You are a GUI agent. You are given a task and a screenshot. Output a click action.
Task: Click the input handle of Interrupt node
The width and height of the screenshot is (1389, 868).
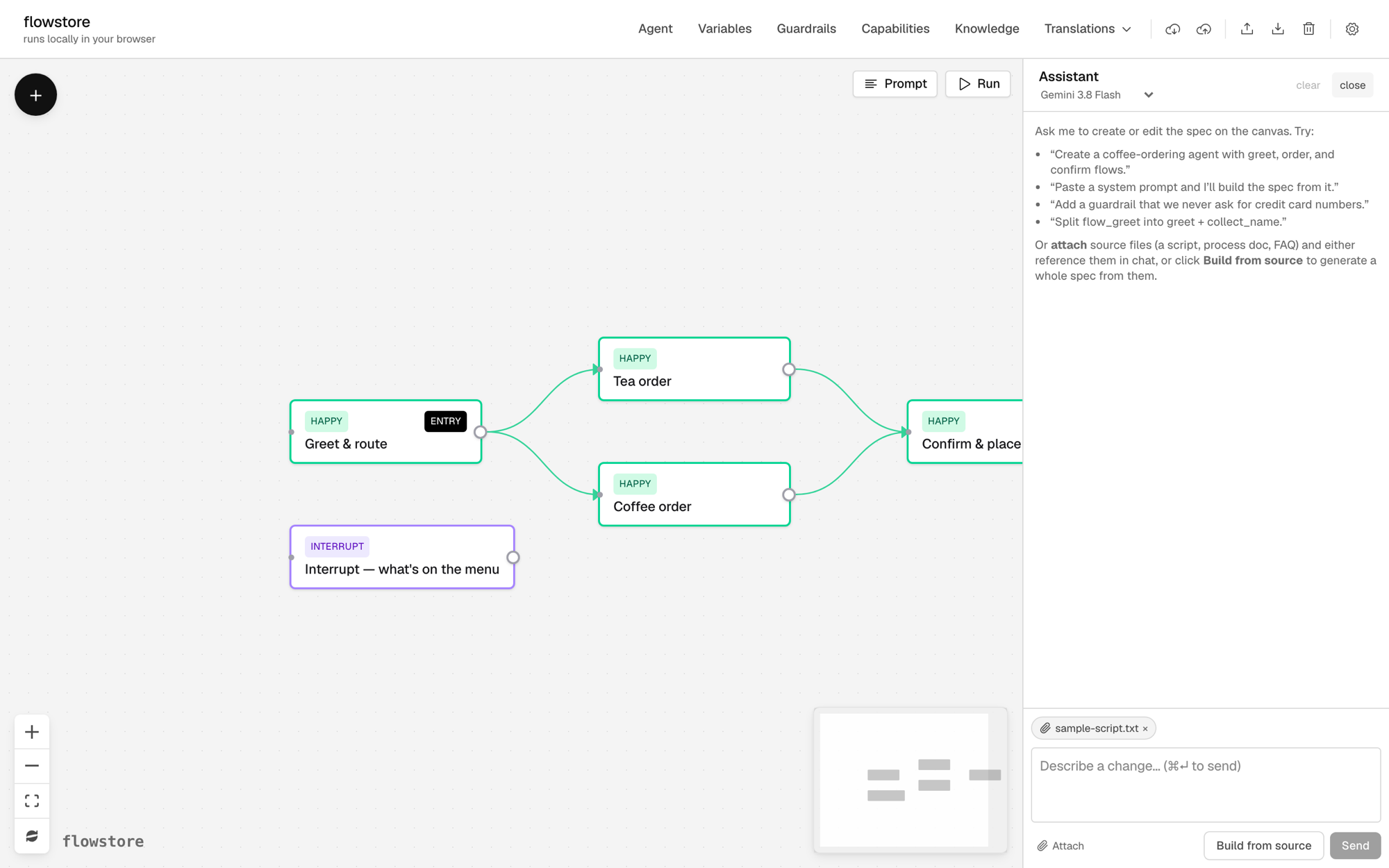tap(291, 558)
